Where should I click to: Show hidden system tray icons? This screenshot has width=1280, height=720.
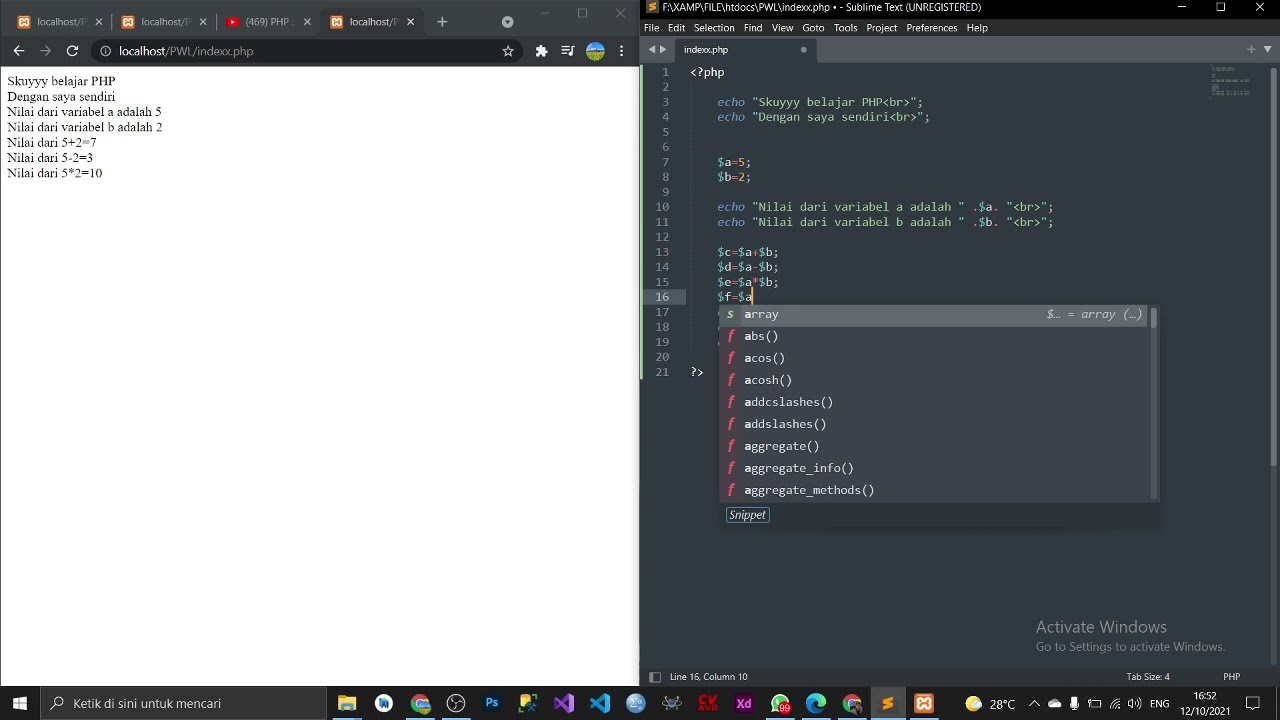point(1034,703)
